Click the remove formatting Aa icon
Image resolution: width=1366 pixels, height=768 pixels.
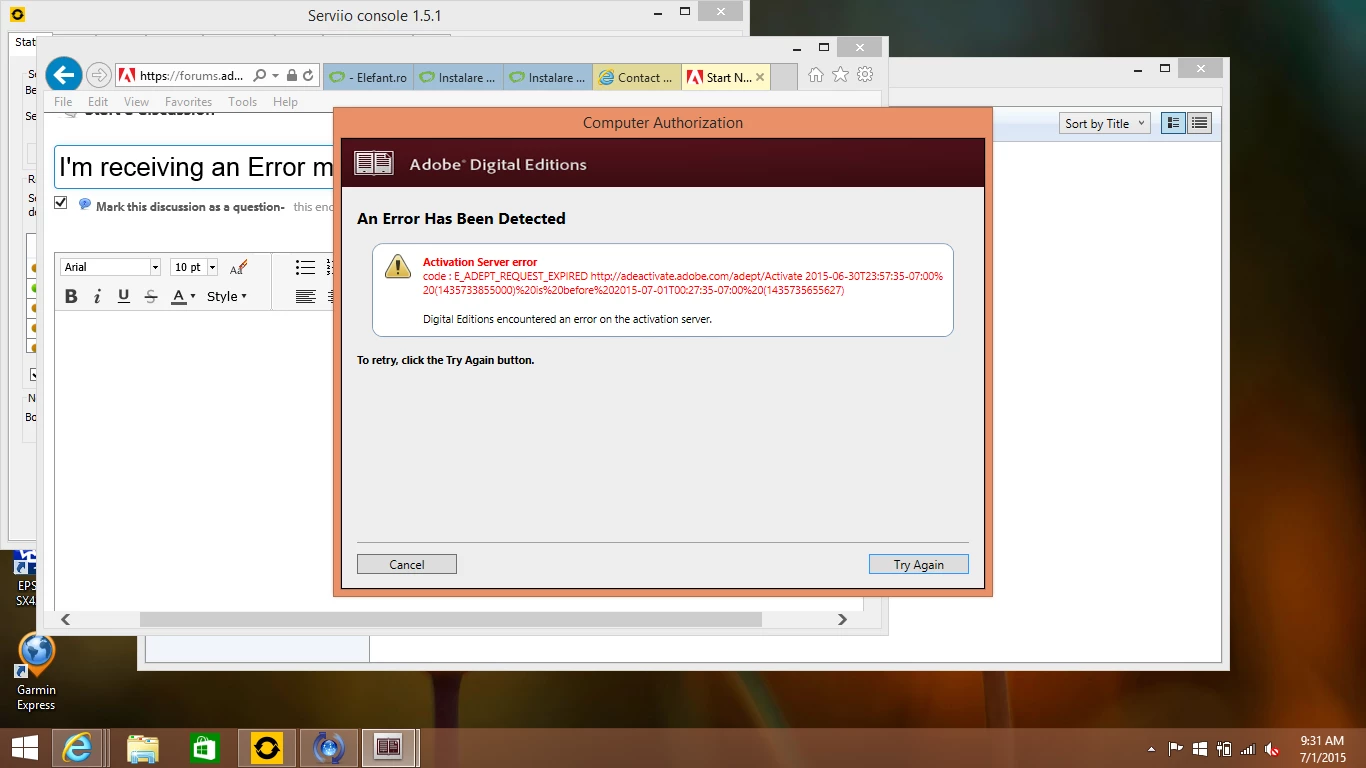click(x=238, y=267)
